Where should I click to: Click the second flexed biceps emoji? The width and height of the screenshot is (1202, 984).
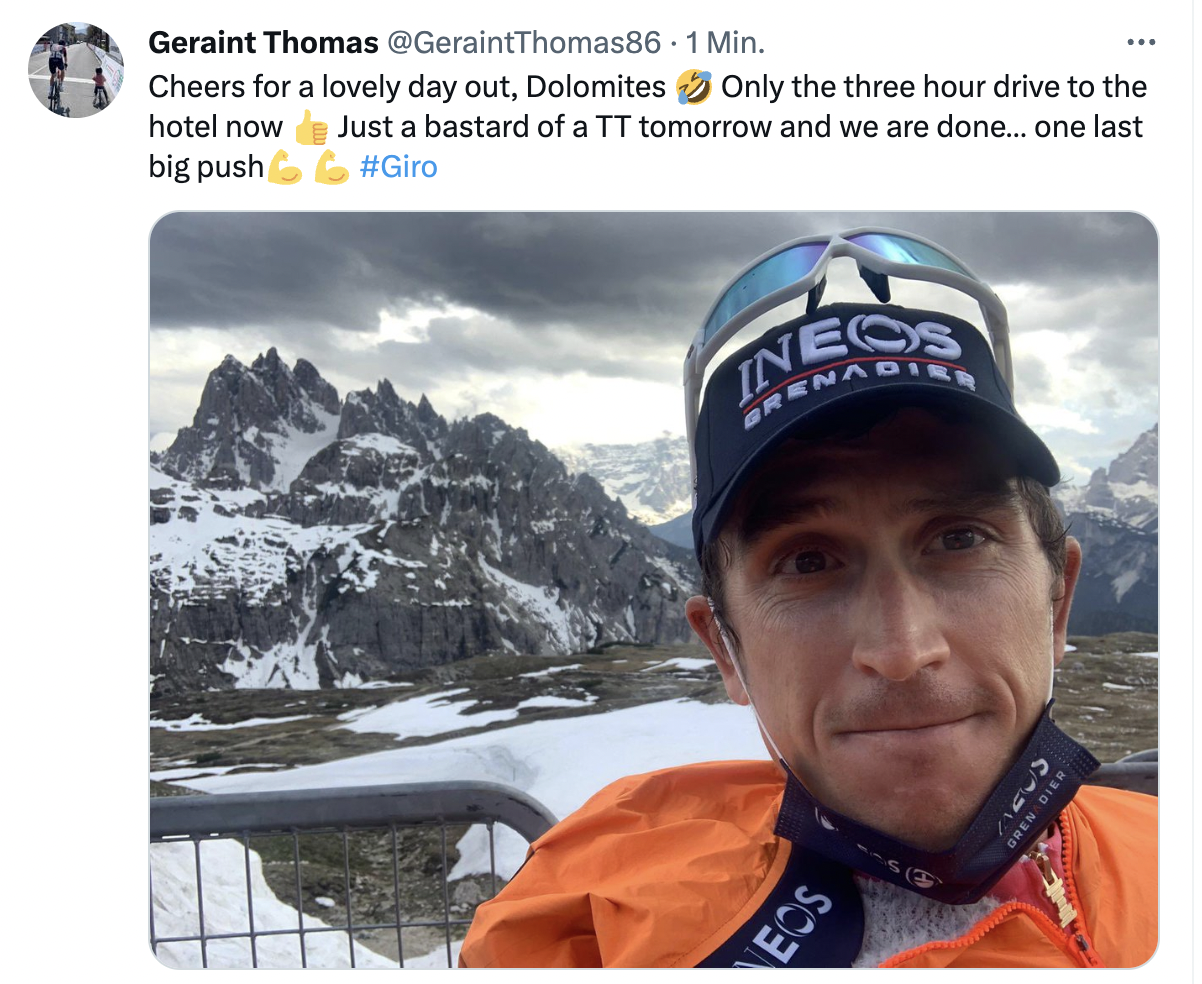(331, 167)
